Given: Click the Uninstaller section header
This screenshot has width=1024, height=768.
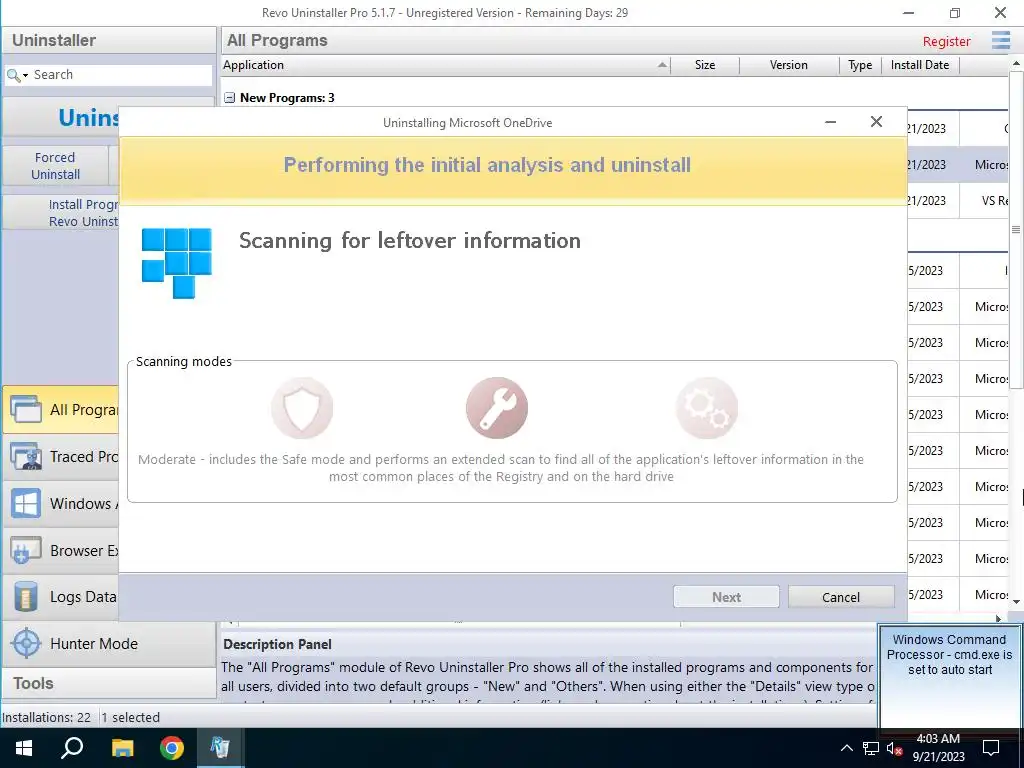Looking at the screenshot, I should pos(108,40).
